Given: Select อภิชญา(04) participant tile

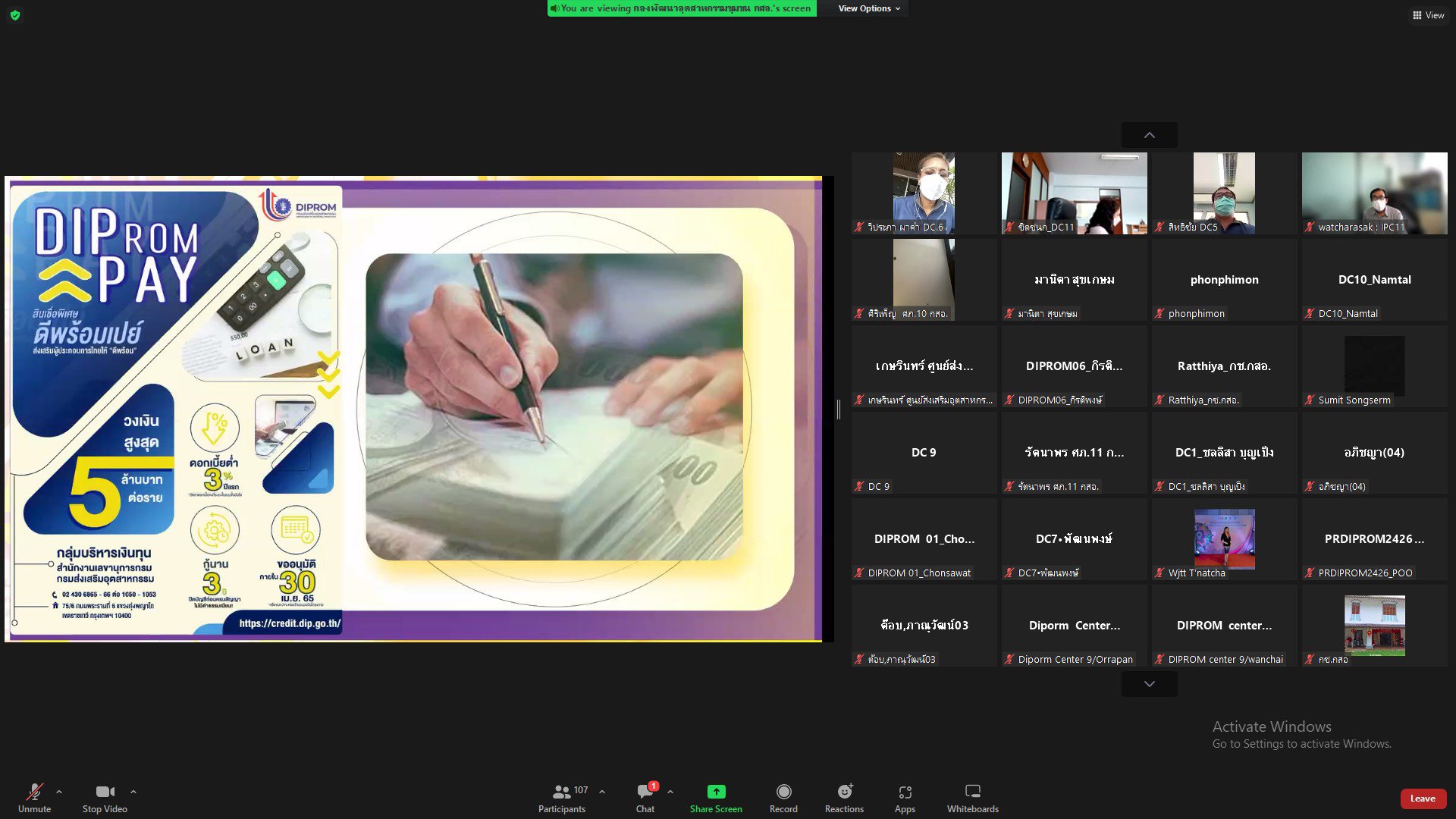Looking at the screenshot, I should pos(1374,453).
